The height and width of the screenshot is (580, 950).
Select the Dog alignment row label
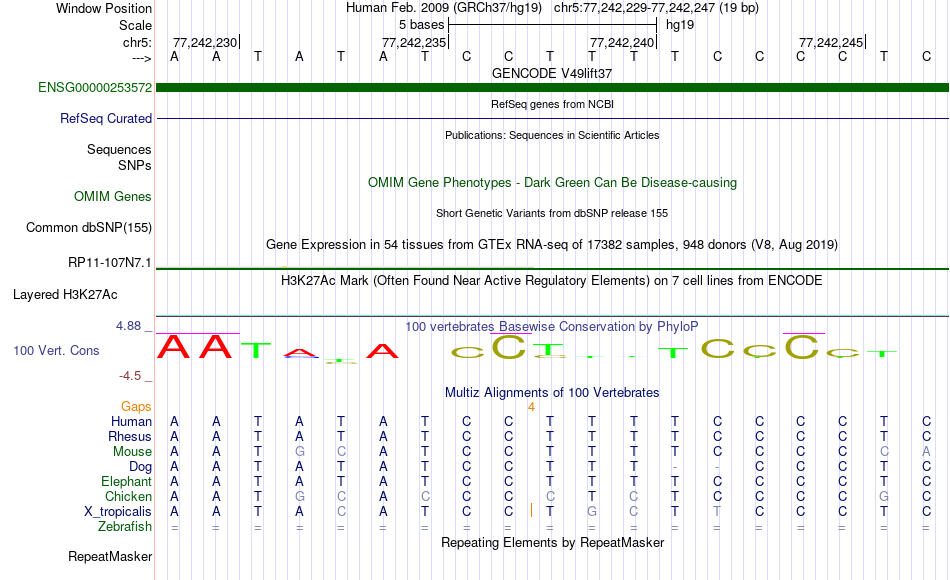[140, 467]
